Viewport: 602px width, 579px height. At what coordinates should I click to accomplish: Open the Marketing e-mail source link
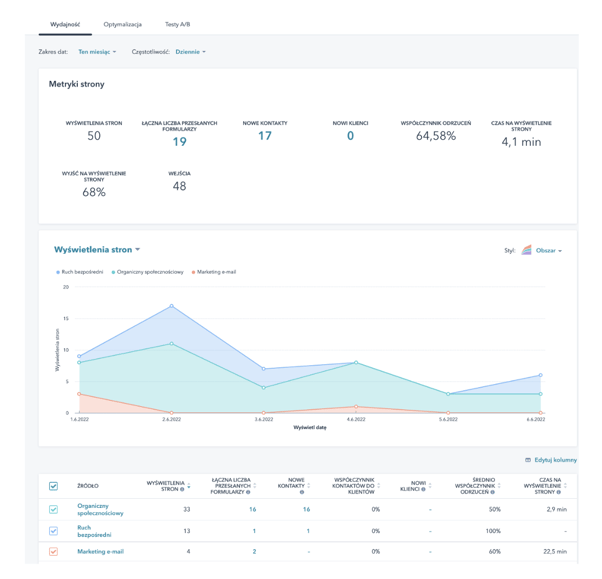coord(101,552)
